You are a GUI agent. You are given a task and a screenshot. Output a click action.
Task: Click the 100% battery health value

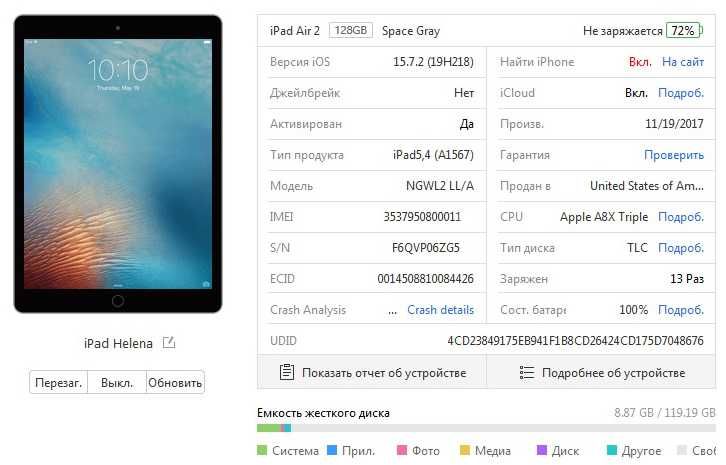pos(633,310)
